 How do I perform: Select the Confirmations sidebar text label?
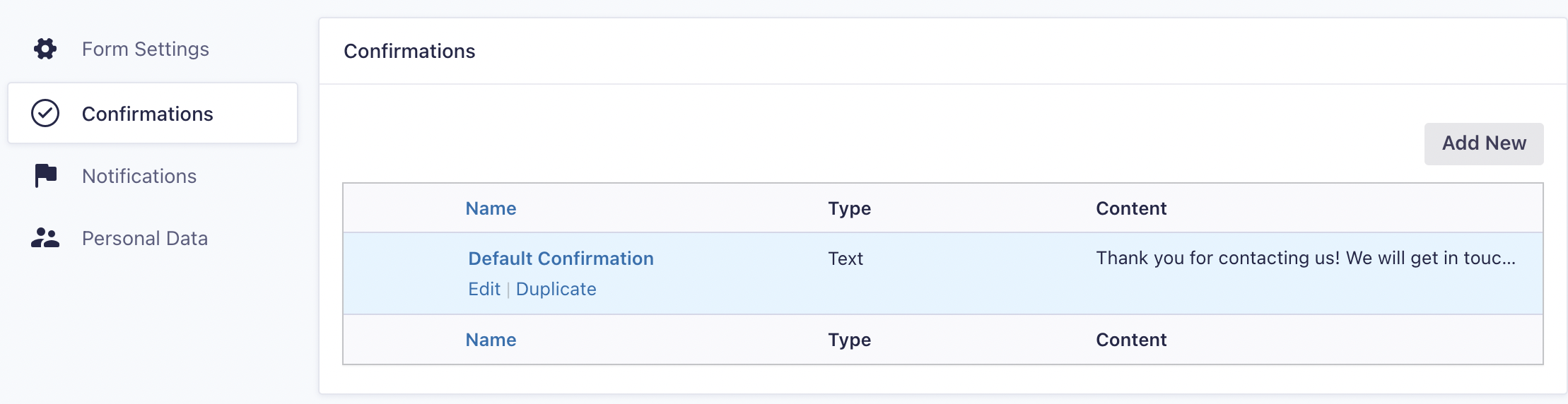coord(147,114)
